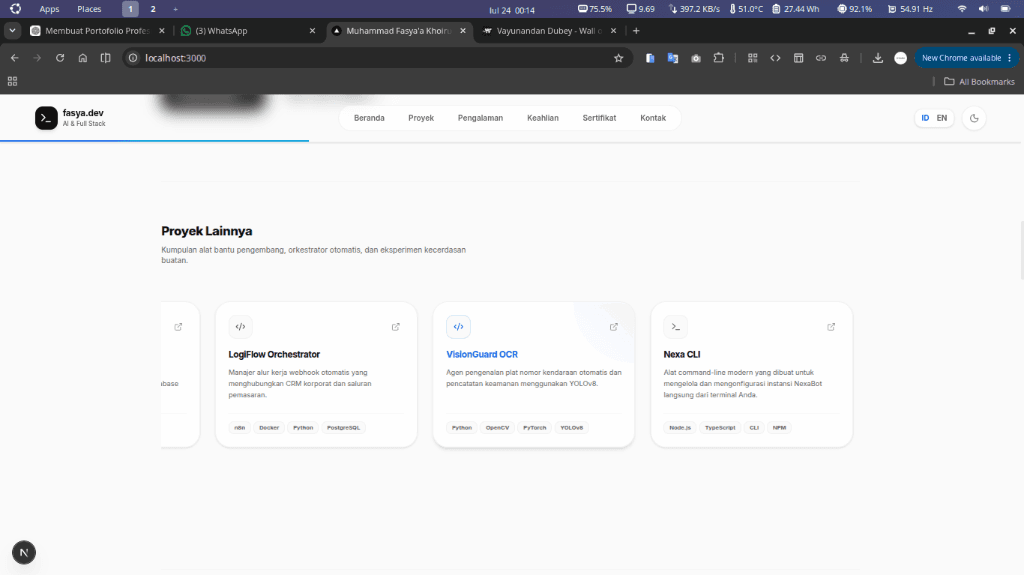The image size is (1024, 575).
Task: Click the code brackets extension icon
Action: pos(775,58)
